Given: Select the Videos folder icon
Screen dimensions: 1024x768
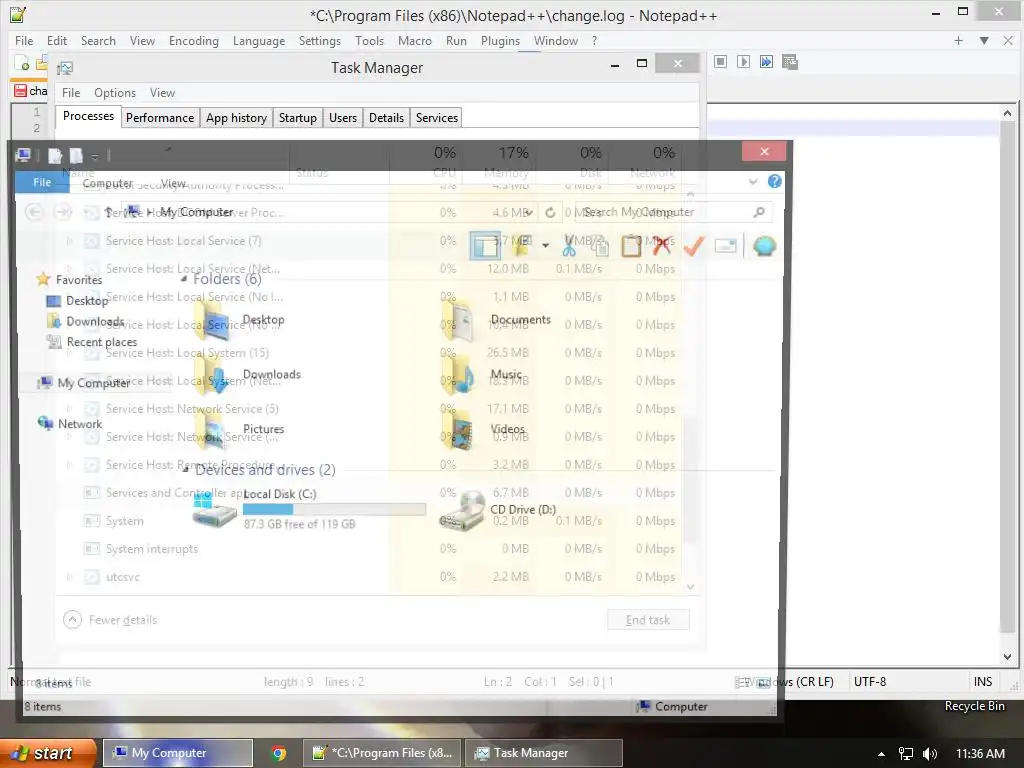Looking at the screenshot, I should pos(457,430).
